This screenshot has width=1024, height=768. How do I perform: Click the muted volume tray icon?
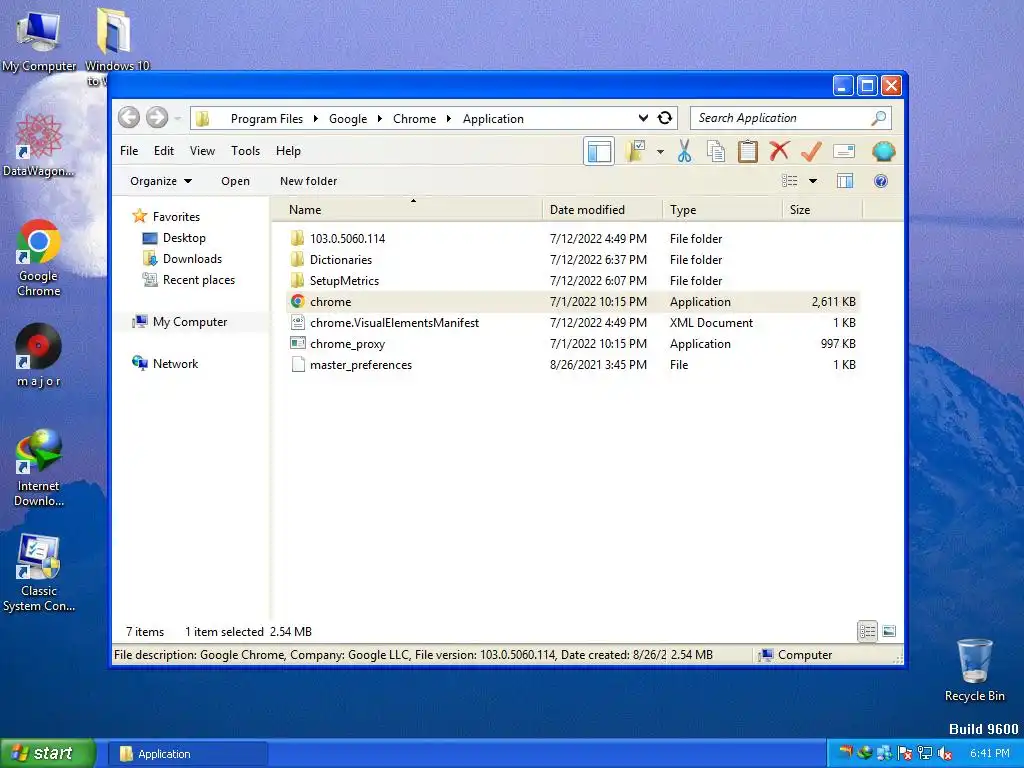pos(945,754)
